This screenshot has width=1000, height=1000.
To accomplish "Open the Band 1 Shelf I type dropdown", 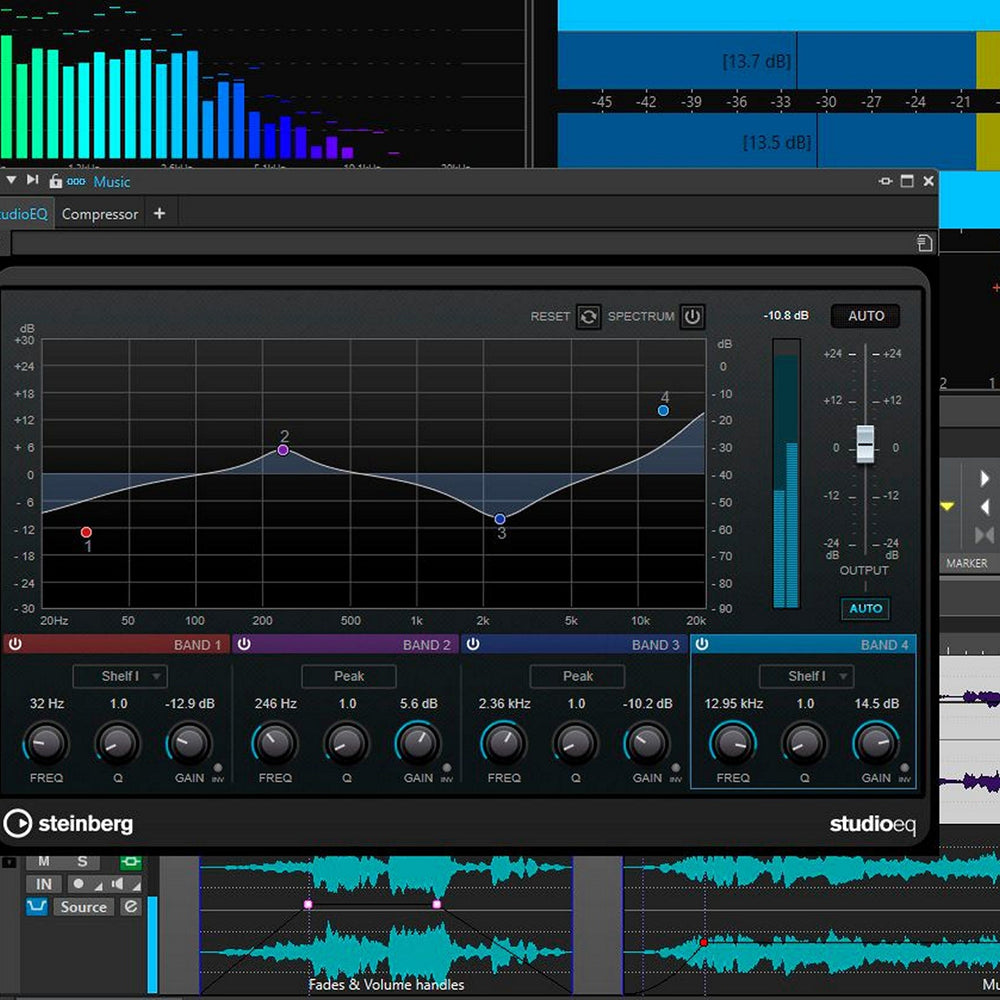I will coord(120,676).
